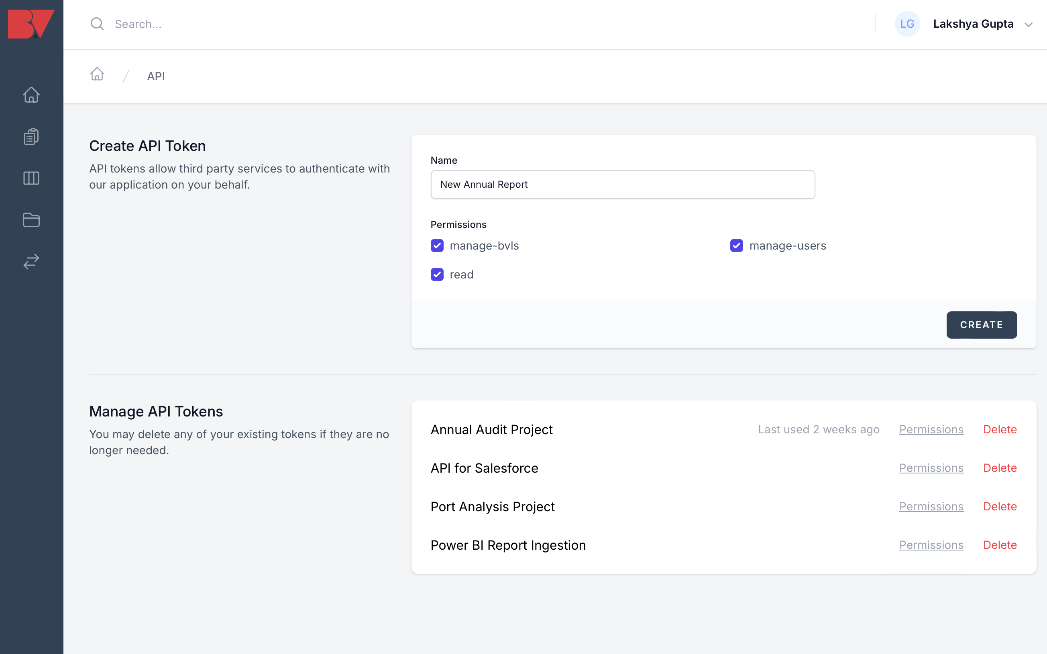The width and height of the screenshot is (1047, 654).
Task: Open Permissions for Port Analysis Project
Action: coord(931,507)
